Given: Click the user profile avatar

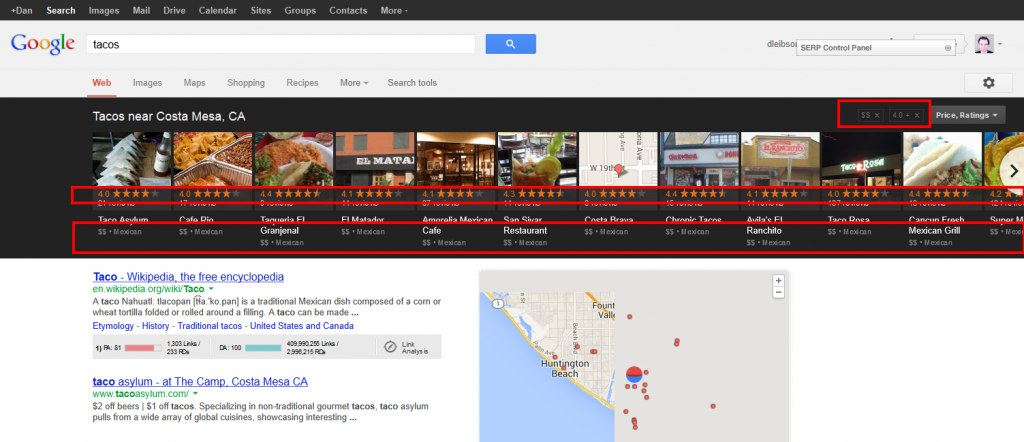Looking at the screenshot, I should coord(984,44).
